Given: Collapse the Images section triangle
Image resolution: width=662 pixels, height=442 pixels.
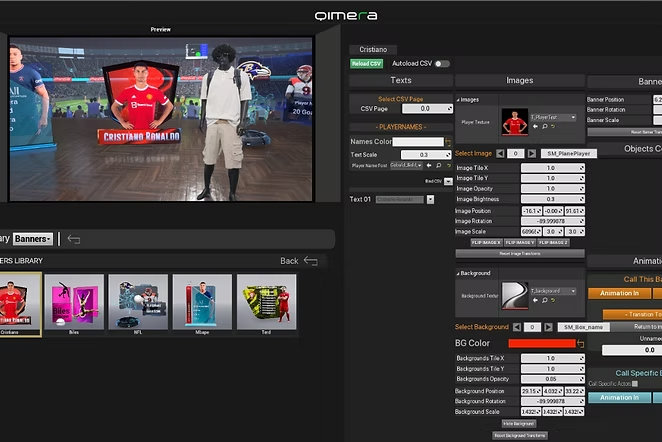Looking at the screenshot, I should click(458, 100).
